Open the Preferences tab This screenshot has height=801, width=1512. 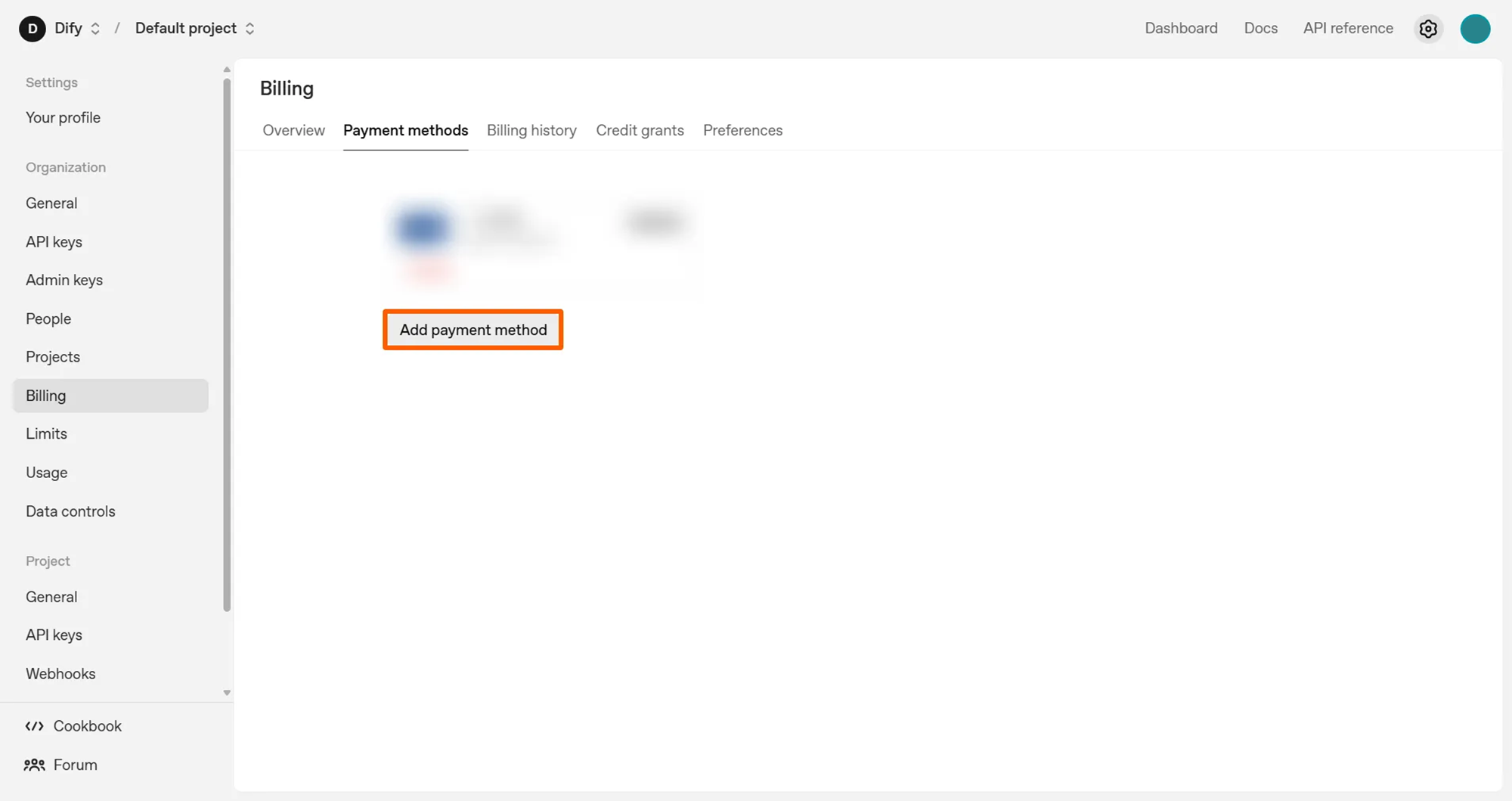coord(742,130)
